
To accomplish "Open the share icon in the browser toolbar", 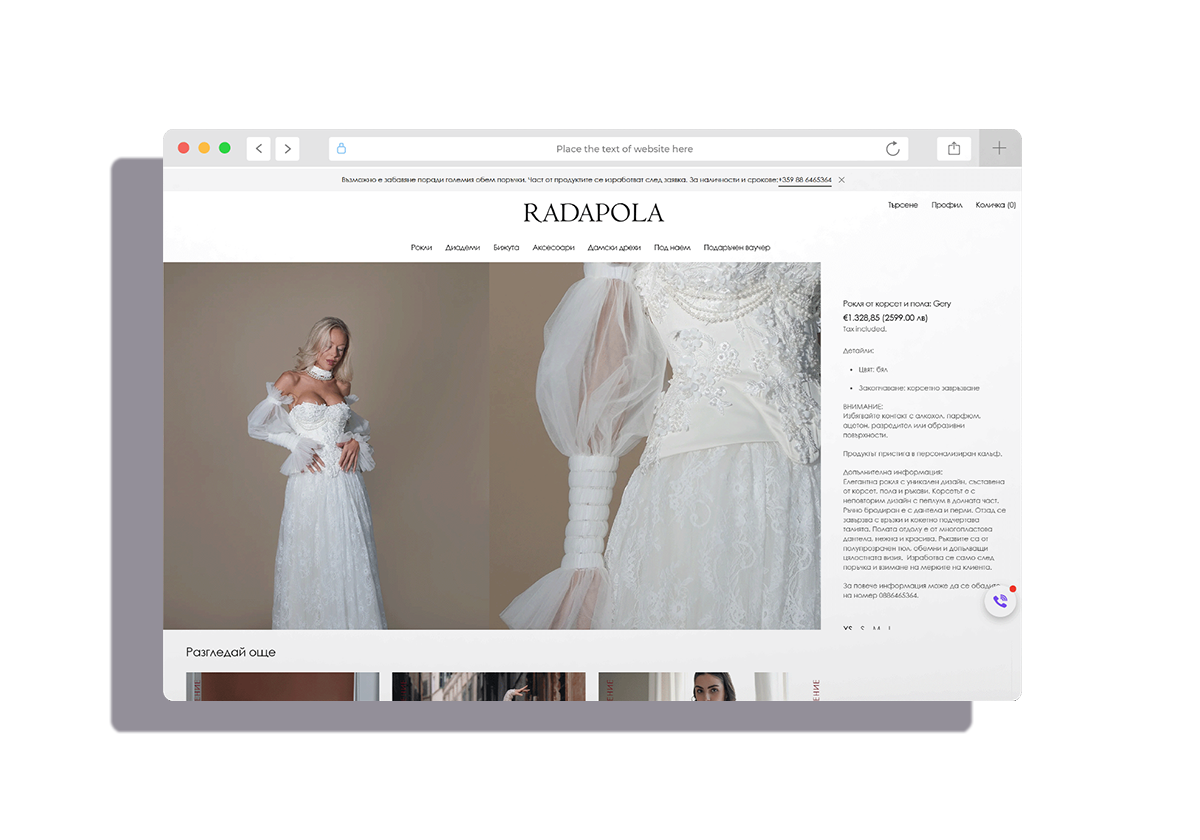I will tap(954, 149).
